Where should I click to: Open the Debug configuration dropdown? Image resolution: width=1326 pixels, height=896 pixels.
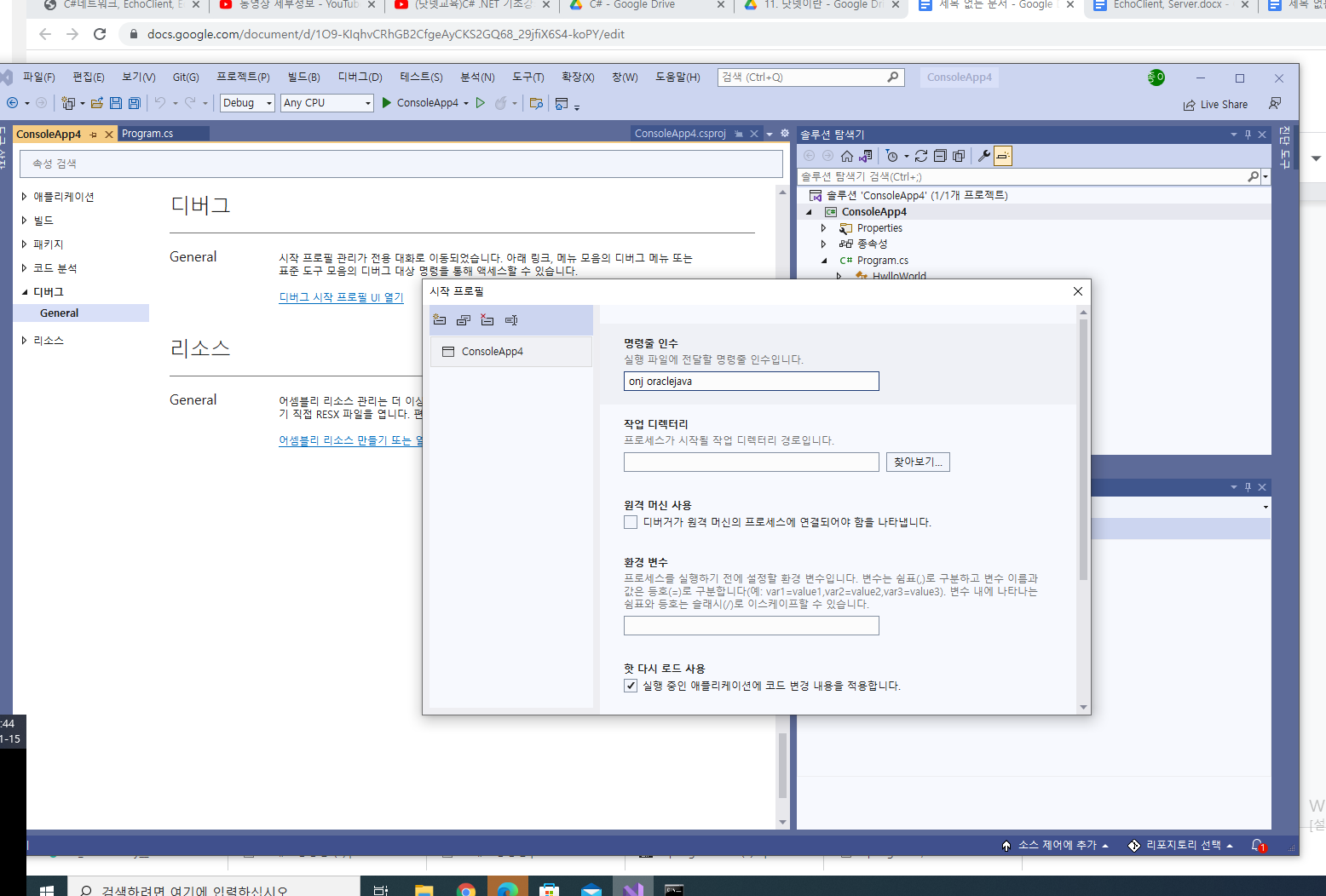(247, 103)
